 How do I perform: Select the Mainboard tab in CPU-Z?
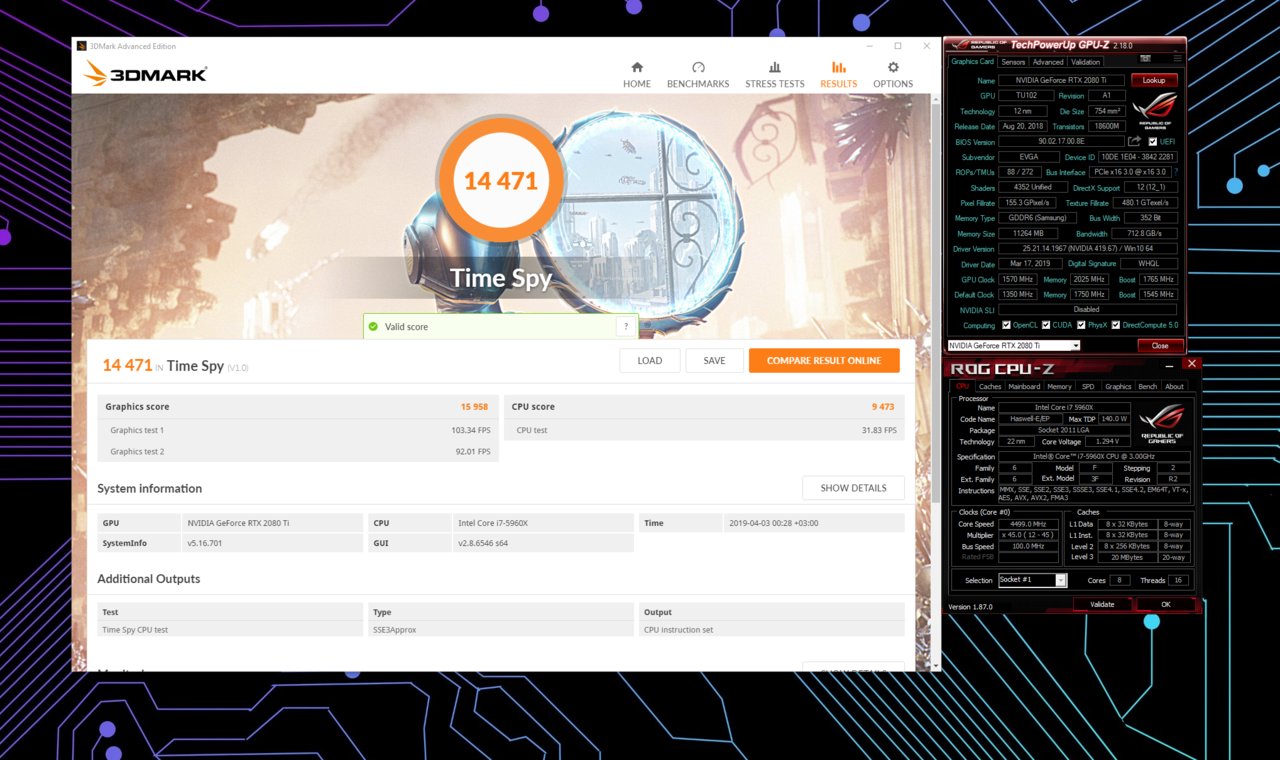point(1024,386)
